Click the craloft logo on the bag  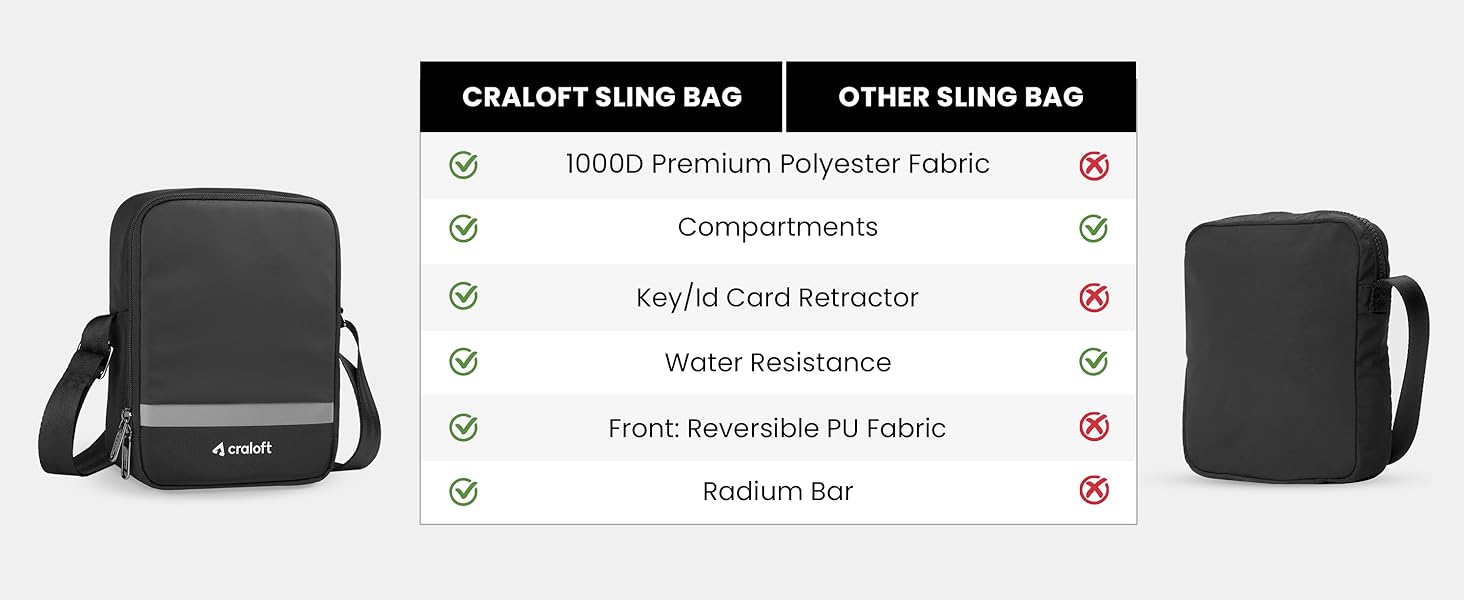point(242,449)
